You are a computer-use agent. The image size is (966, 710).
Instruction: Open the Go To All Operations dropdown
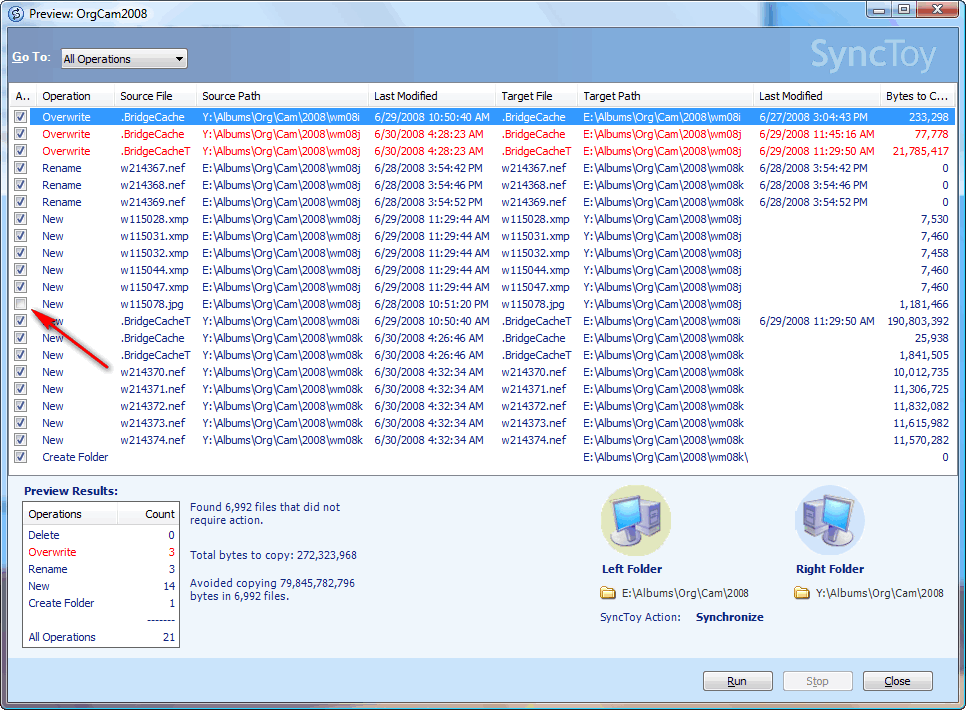pyautogui.click(x=124, y=59)
